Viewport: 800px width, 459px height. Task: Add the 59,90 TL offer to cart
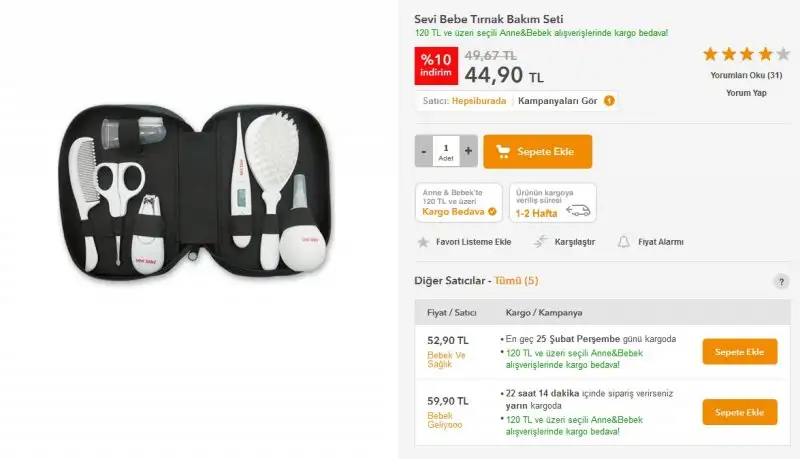[740, 412]
